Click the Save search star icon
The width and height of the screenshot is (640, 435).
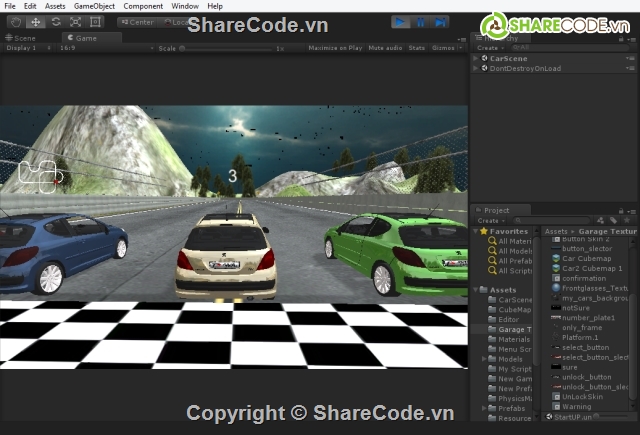coord(627,220)
